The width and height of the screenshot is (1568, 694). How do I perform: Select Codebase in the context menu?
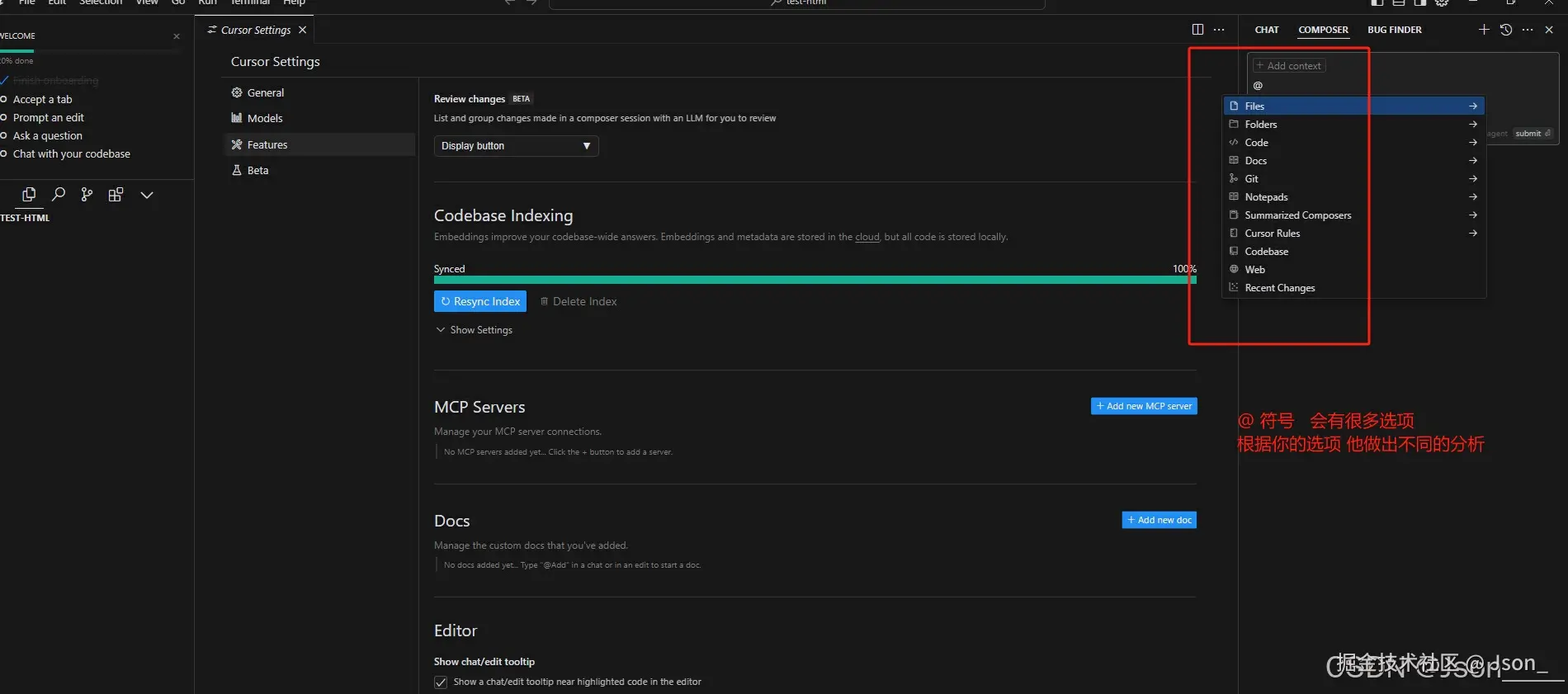(x=1353, y=251)
